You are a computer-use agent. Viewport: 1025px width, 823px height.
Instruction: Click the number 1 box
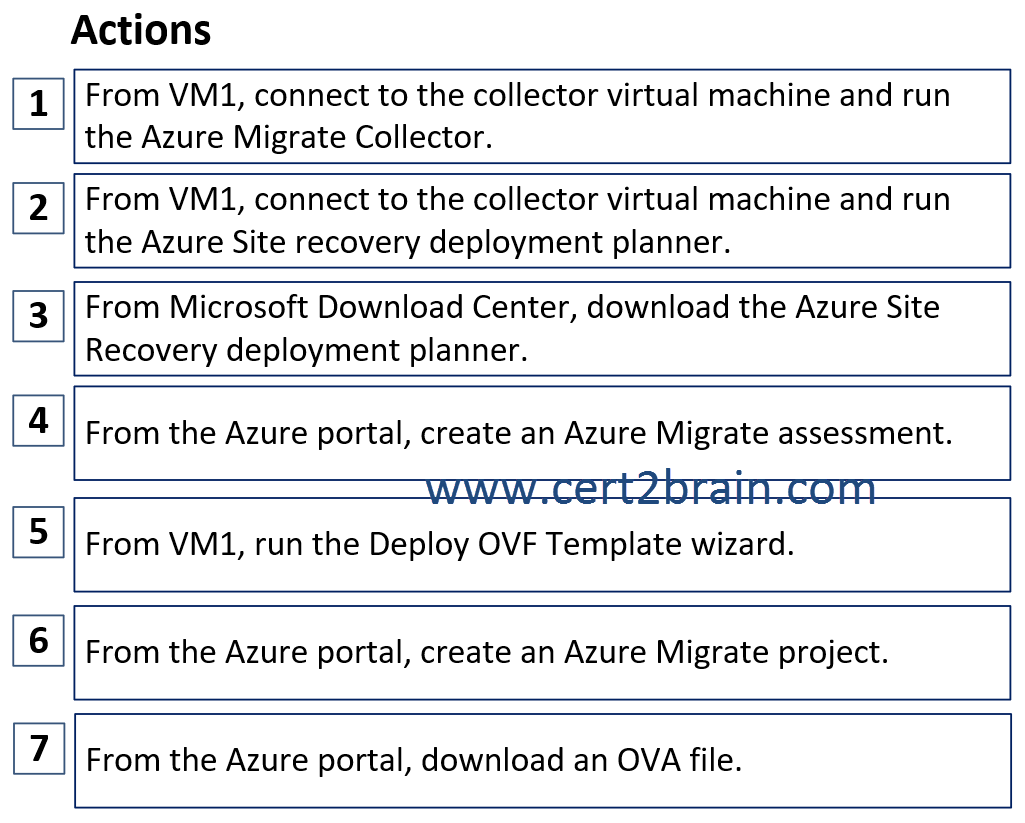(x=39, y=104)
